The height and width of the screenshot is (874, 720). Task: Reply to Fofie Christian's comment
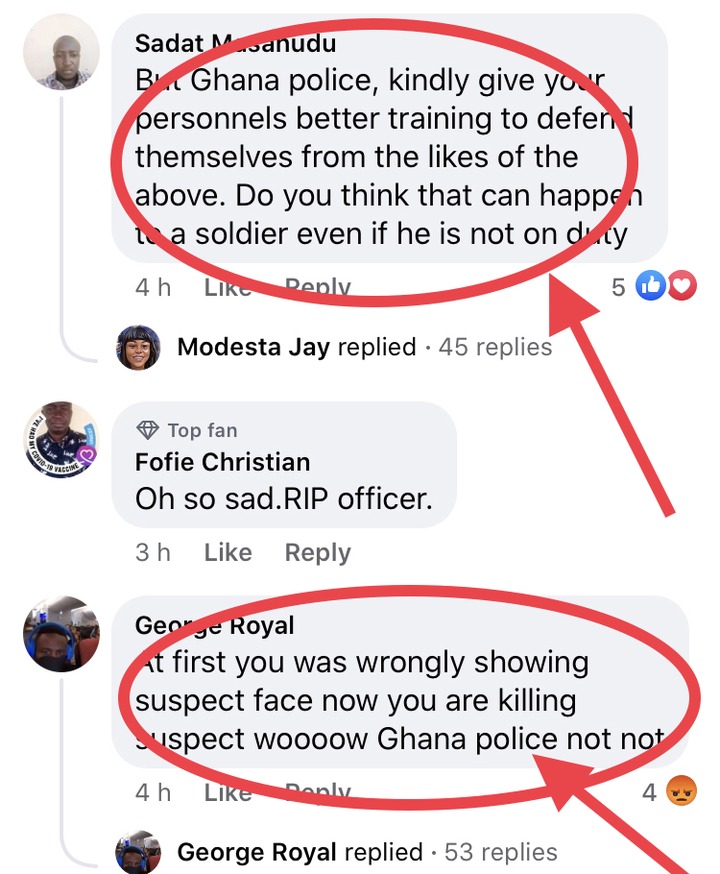click(x=318, y=552)
